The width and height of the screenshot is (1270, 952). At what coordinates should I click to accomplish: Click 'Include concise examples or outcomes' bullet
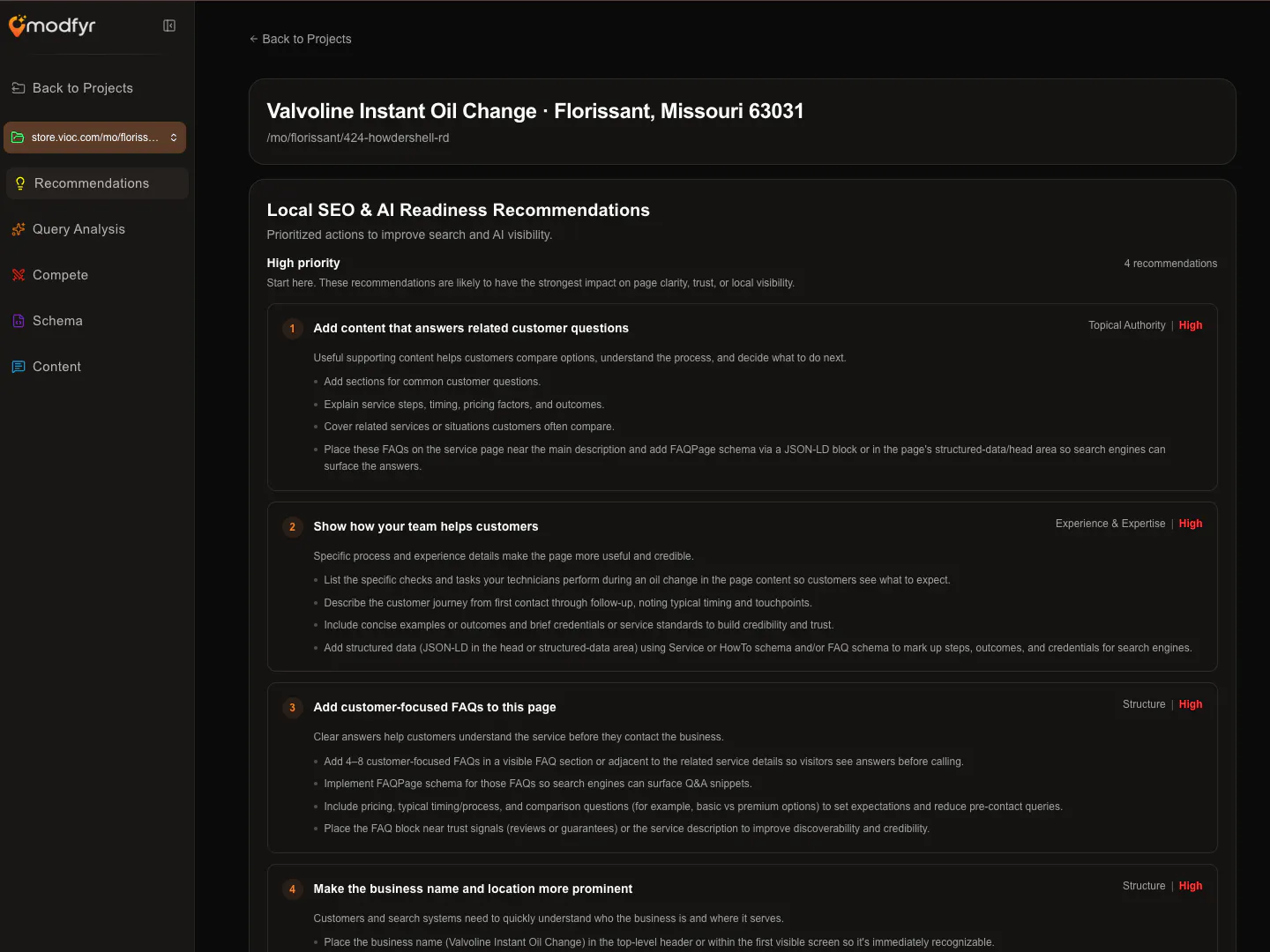pyautogui.click(x=579, y=625)
